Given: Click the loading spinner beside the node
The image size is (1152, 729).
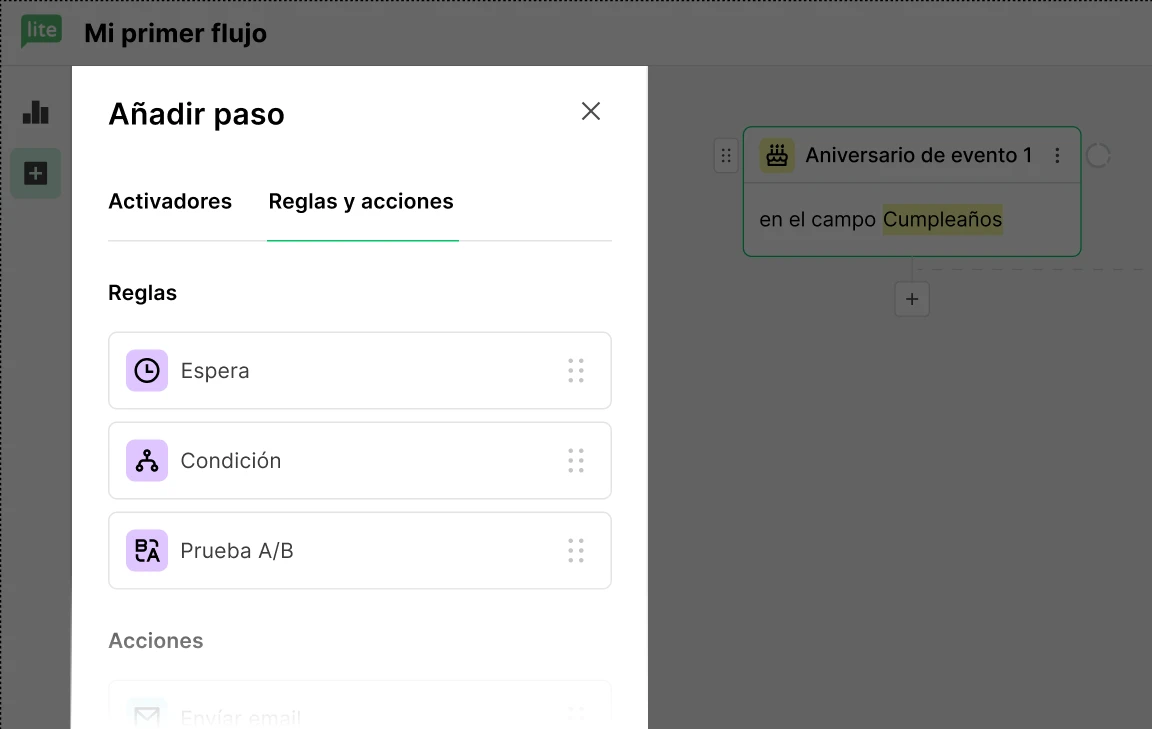Looking at the screenshot, I should tap(1100, 156).
